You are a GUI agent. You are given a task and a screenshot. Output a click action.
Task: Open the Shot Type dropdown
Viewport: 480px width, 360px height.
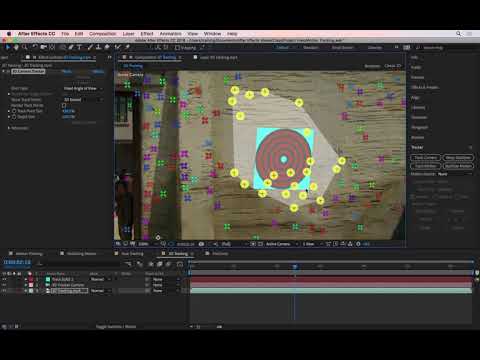point(83,88)
